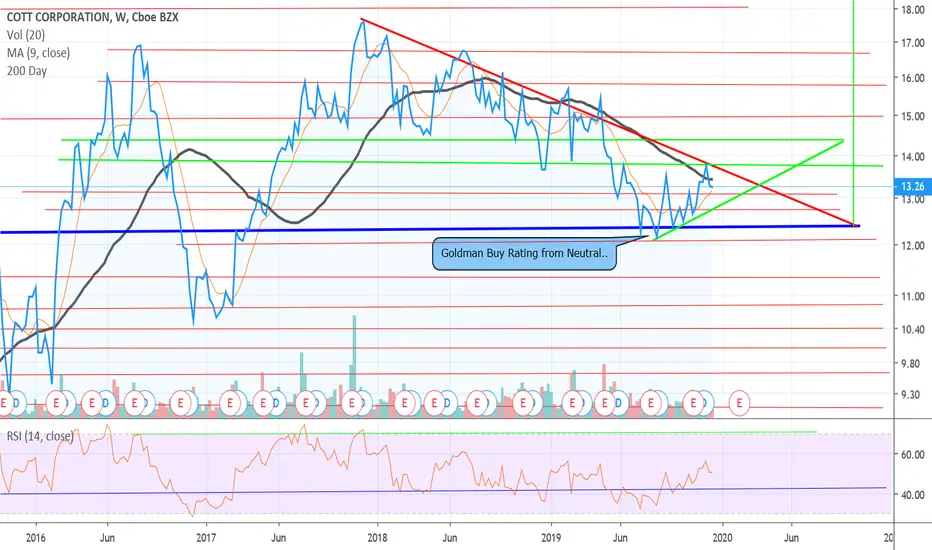The height and width of the screenshot is (550, 932).
Task: Click the RSI 60.00 scale label
Action: 912,454
